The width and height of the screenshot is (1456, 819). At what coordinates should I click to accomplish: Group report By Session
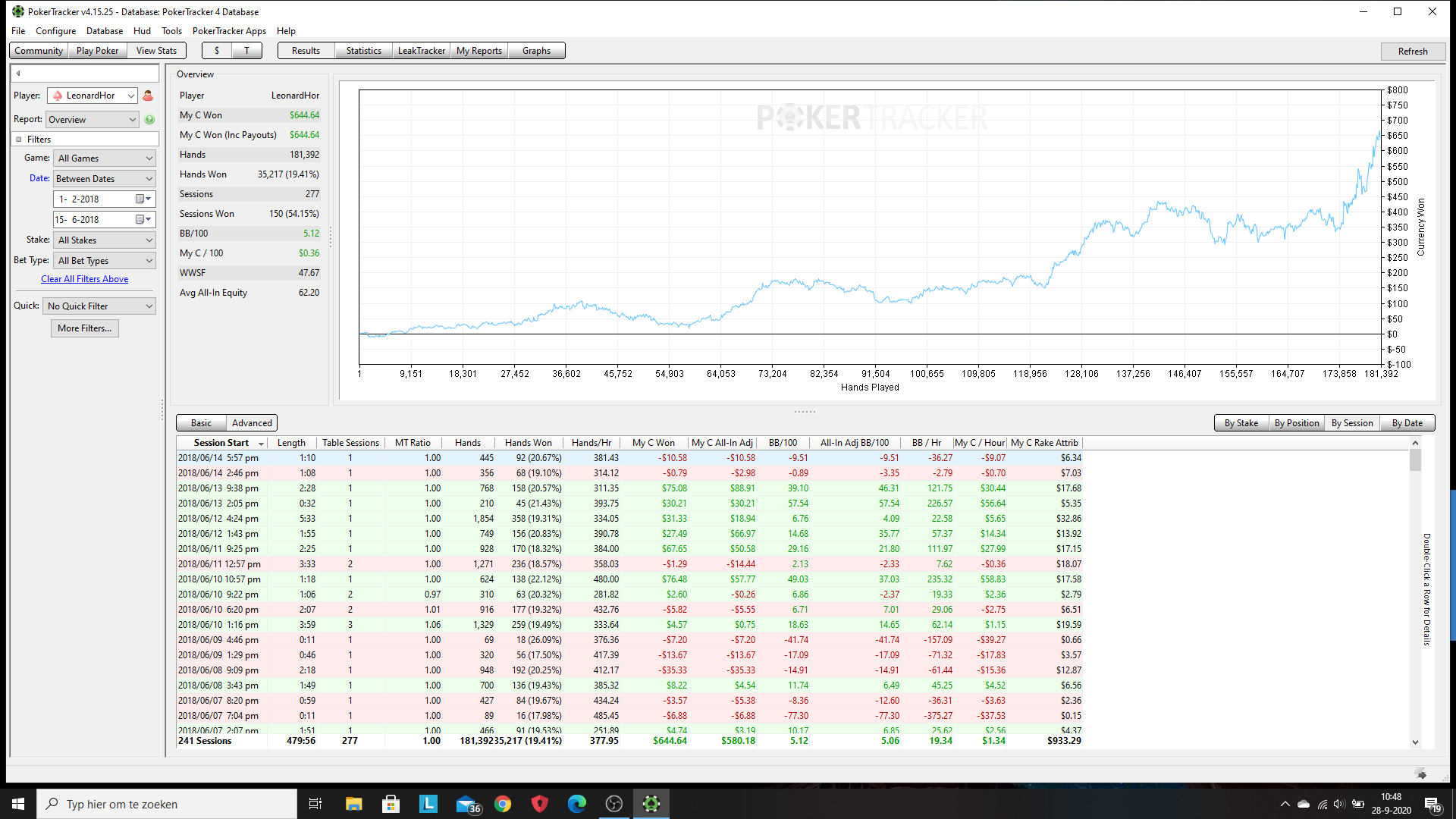coord(1352,423)
